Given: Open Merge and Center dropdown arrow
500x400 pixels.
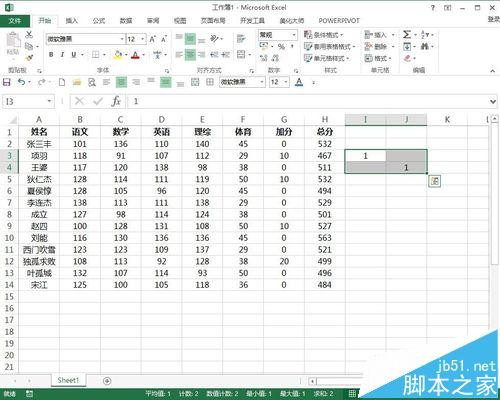Looking at the screenshot, I should pos(250,54).
